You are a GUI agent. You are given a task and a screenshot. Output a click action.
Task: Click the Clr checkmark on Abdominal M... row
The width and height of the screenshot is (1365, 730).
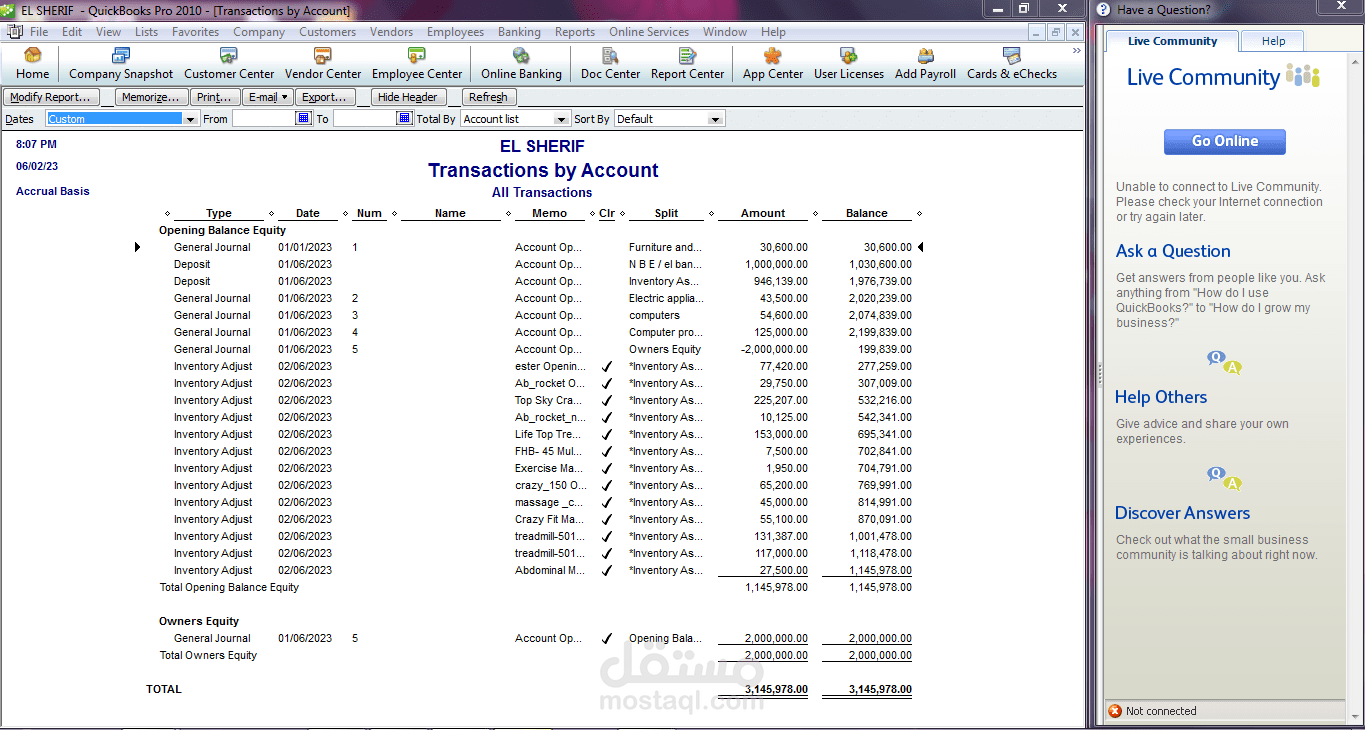(606, 570)
